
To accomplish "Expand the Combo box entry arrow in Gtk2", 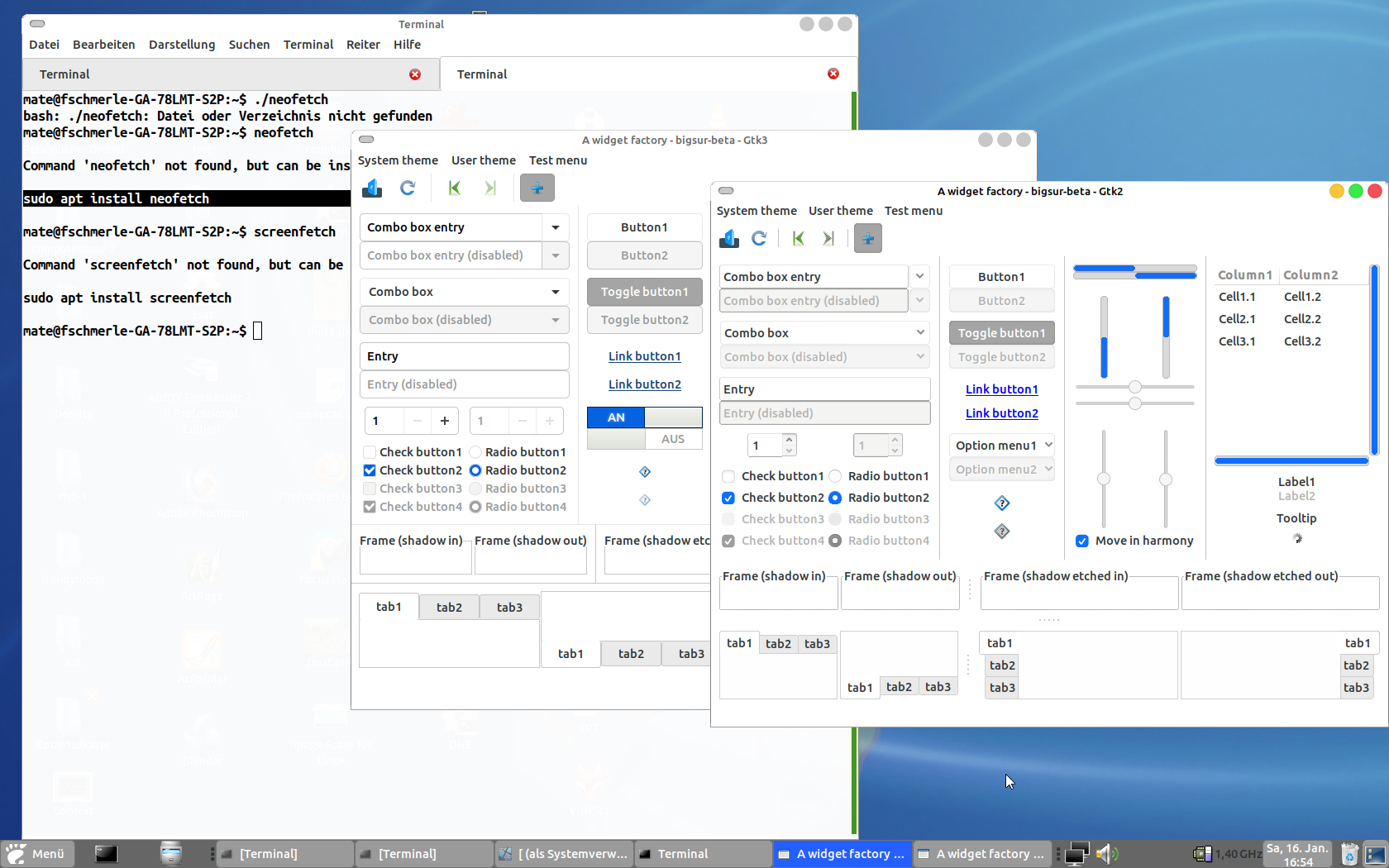I will click(x=919, y=277).
